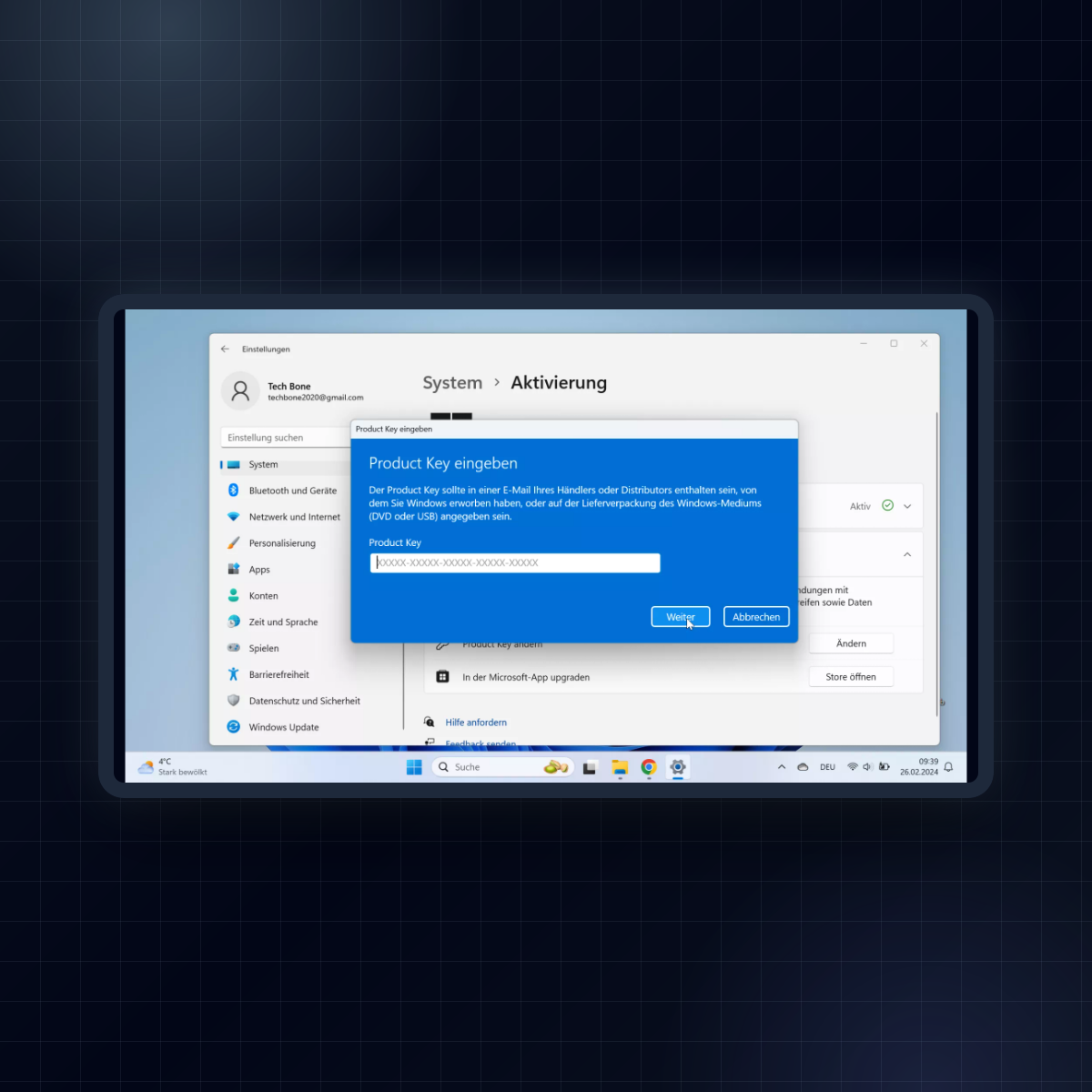This screenshot has width=1092, height=1092.
Task: Open the Windows Update sync icon
Action: (234, 727)
